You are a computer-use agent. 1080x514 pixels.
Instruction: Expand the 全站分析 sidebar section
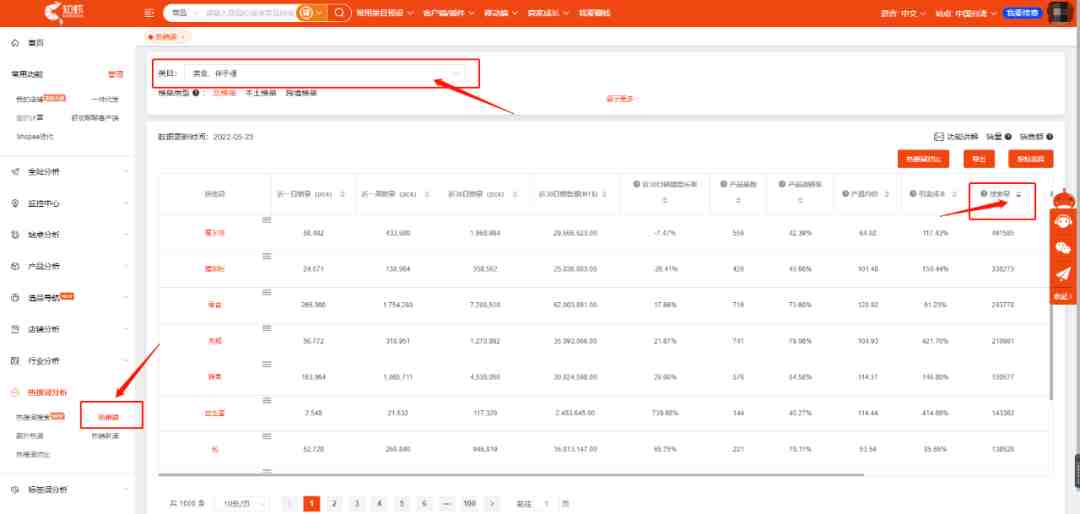tap(68, 172)
